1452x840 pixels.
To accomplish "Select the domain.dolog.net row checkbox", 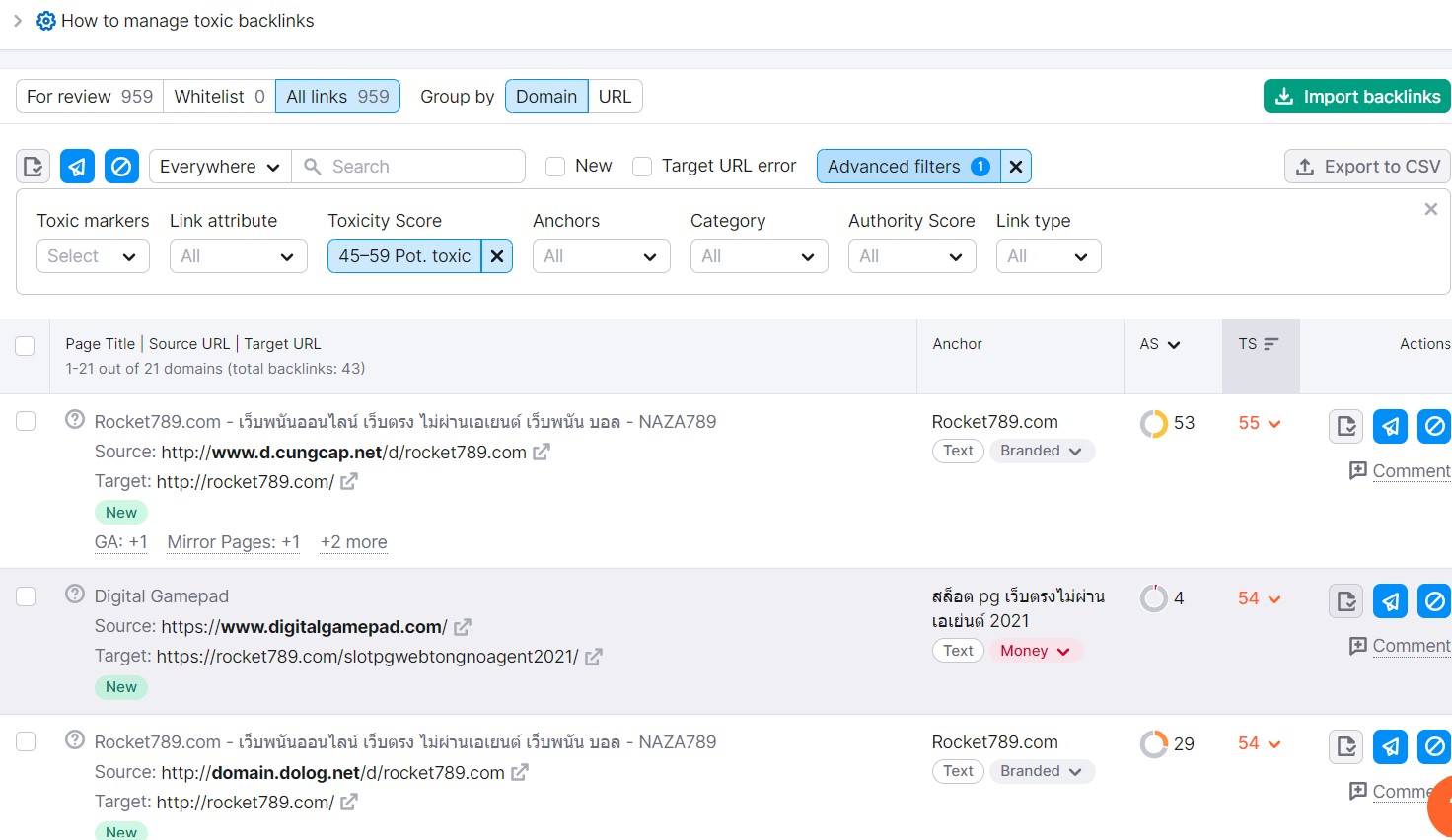I will [x=26, y=741].
